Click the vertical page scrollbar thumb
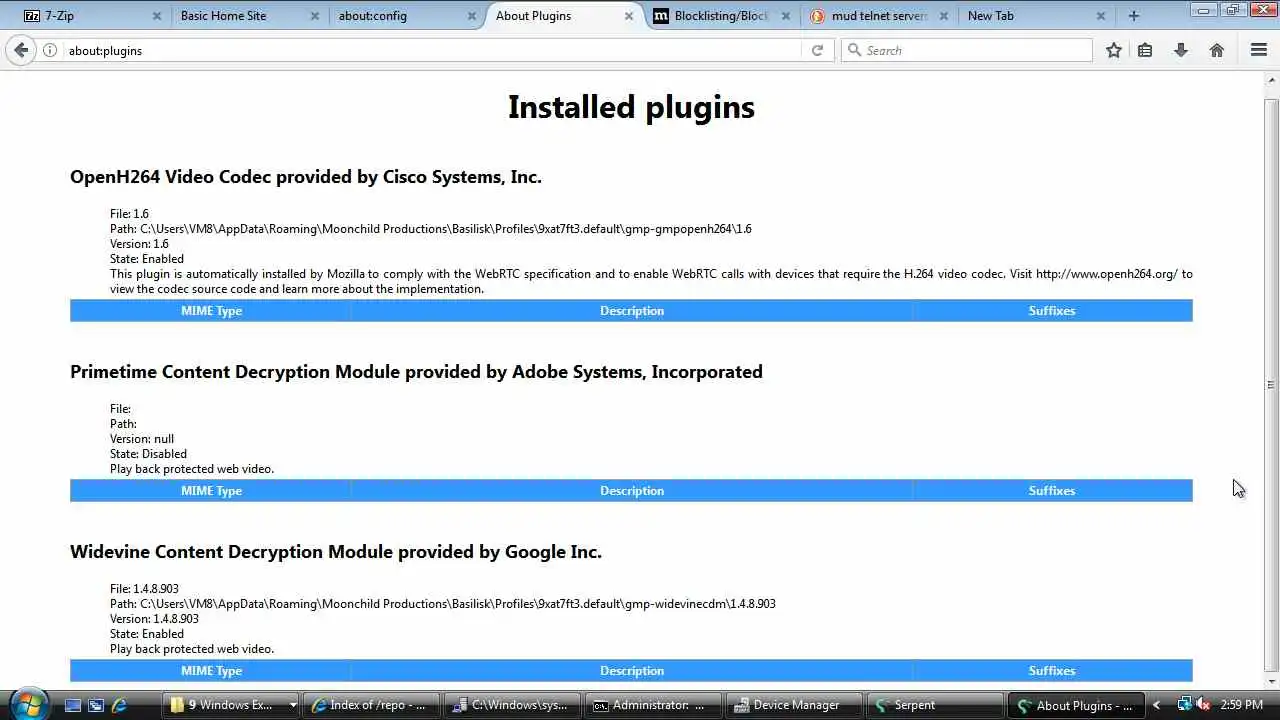1280x720 pixels. [1271, 385]
